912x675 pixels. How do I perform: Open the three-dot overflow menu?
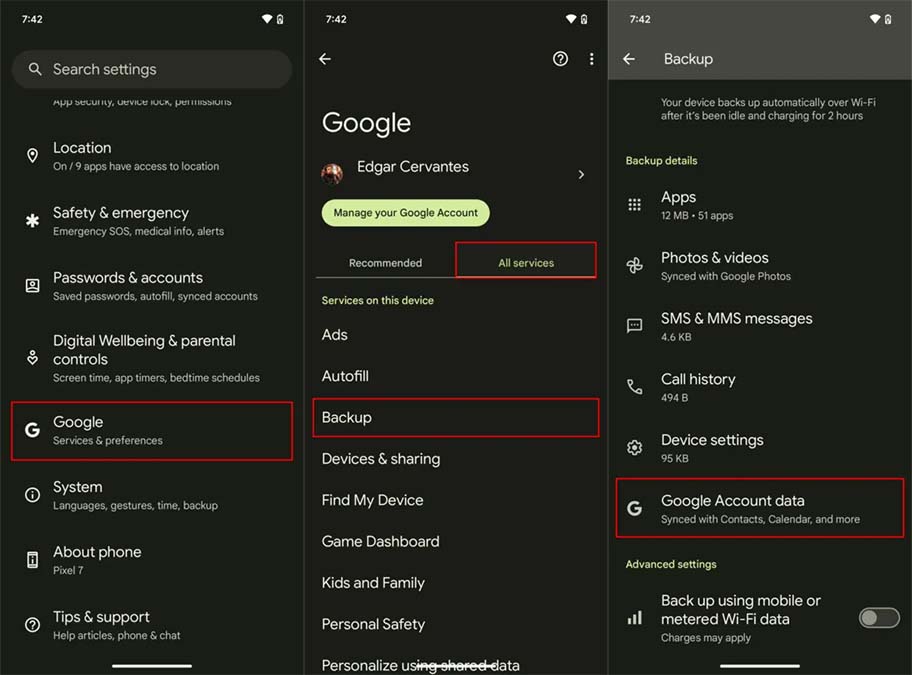point(591,59)
